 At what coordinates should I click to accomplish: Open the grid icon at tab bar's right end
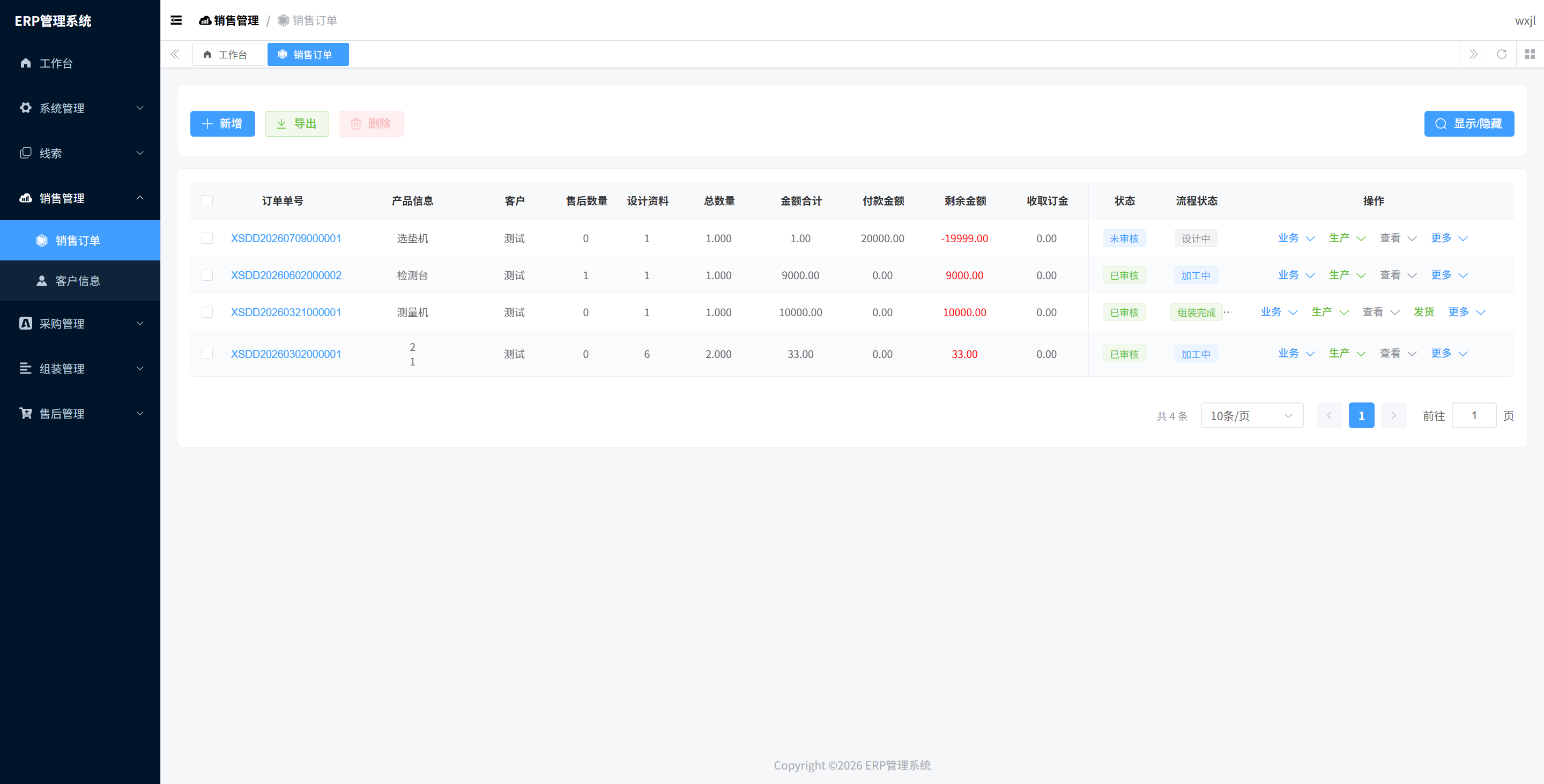pos(1530,55)
